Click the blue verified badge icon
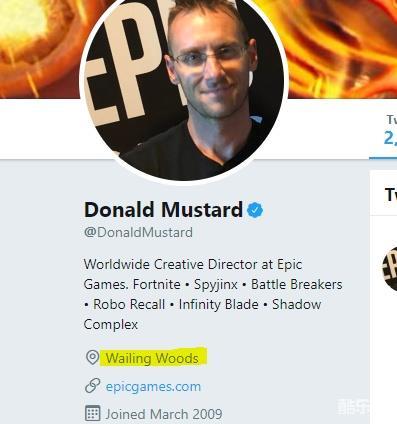Screen dimensions: 397x424 click(x=255, y=210)
